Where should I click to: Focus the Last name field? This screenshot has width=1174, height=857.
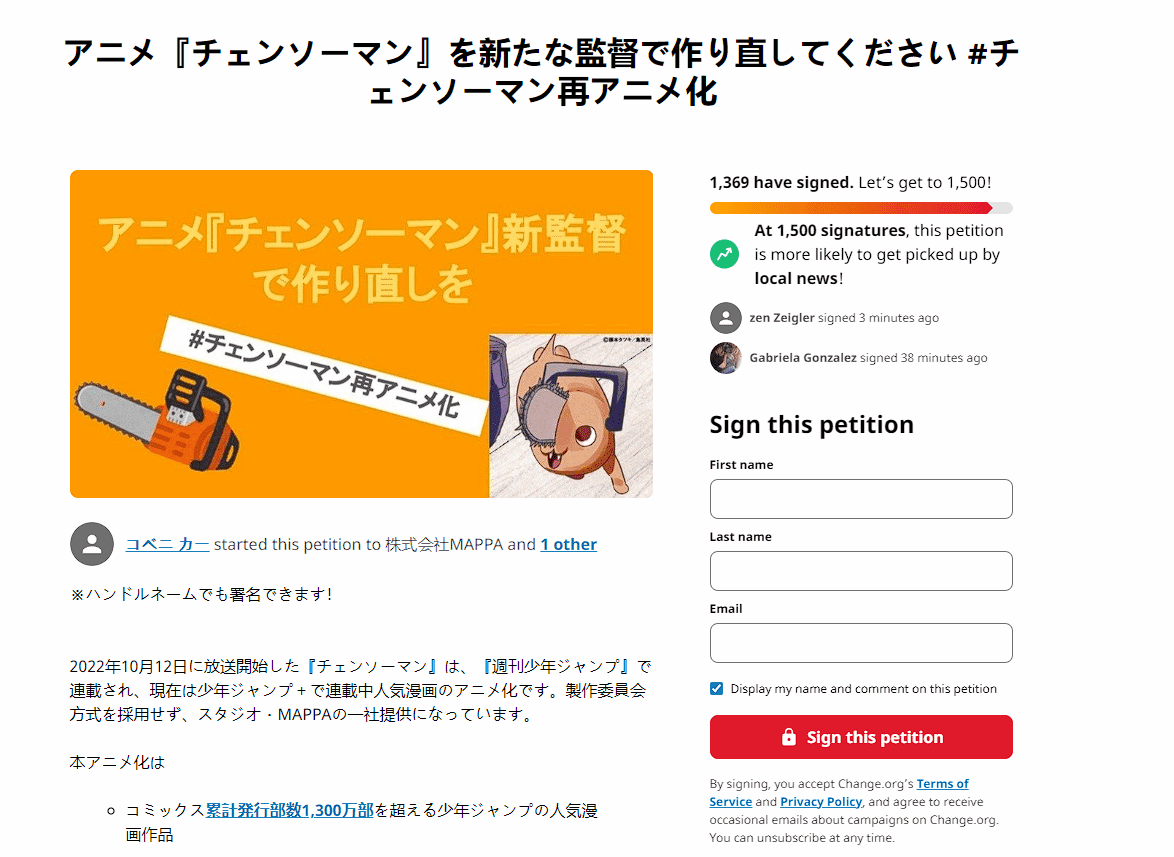point(861,571)
